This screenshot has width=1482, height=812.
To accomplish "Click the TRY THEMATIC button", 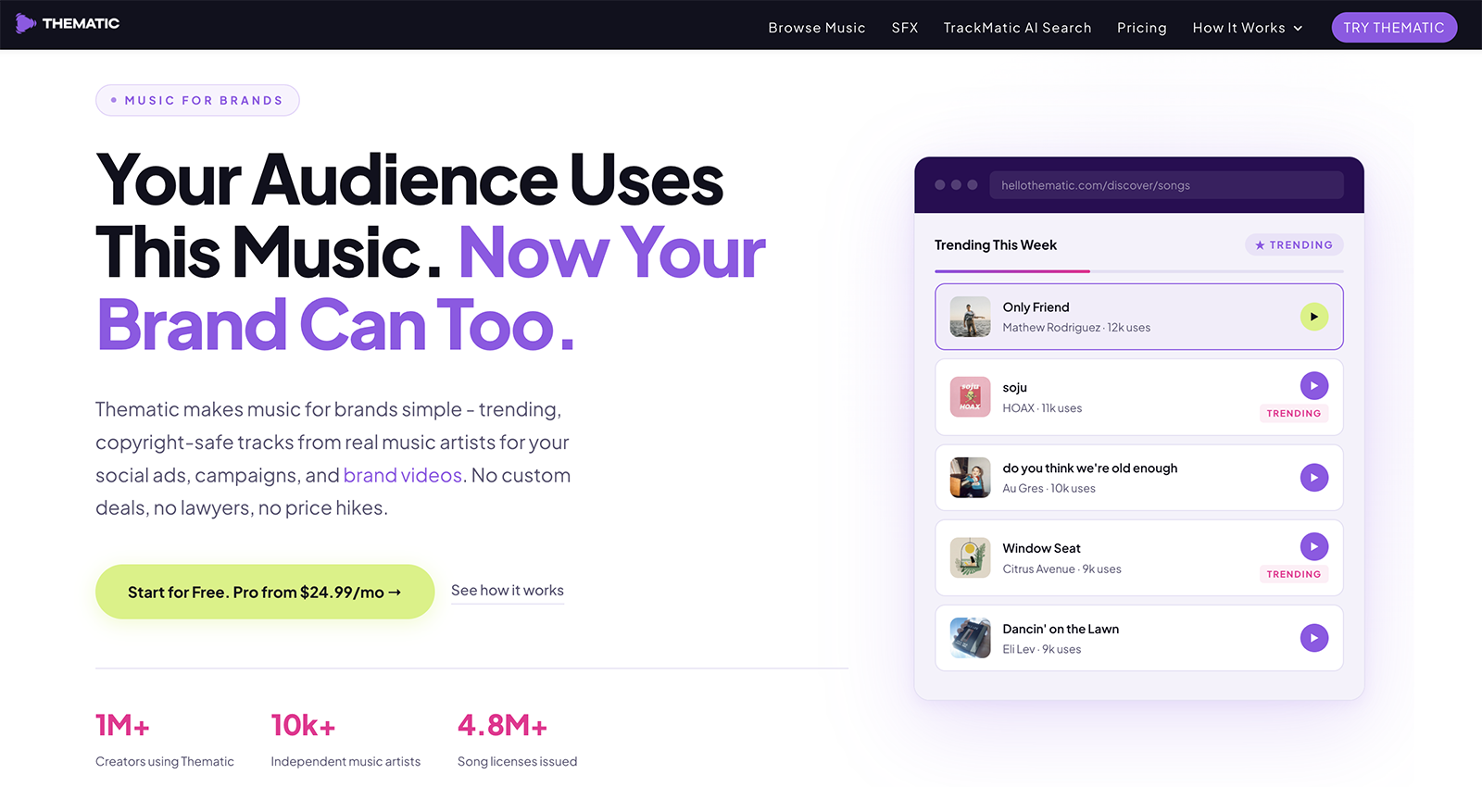I will [x=1394, y=28].
